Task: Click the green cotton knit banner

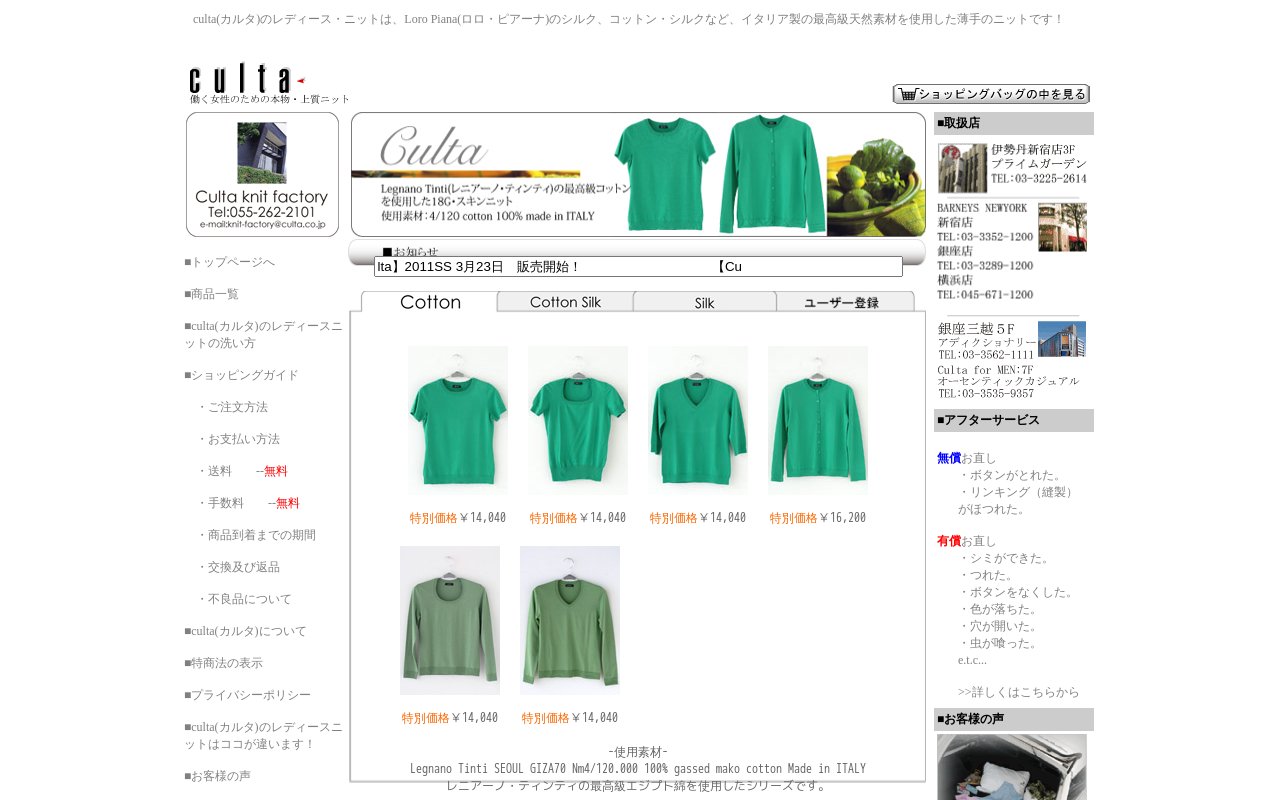Action: click(638, 174)
